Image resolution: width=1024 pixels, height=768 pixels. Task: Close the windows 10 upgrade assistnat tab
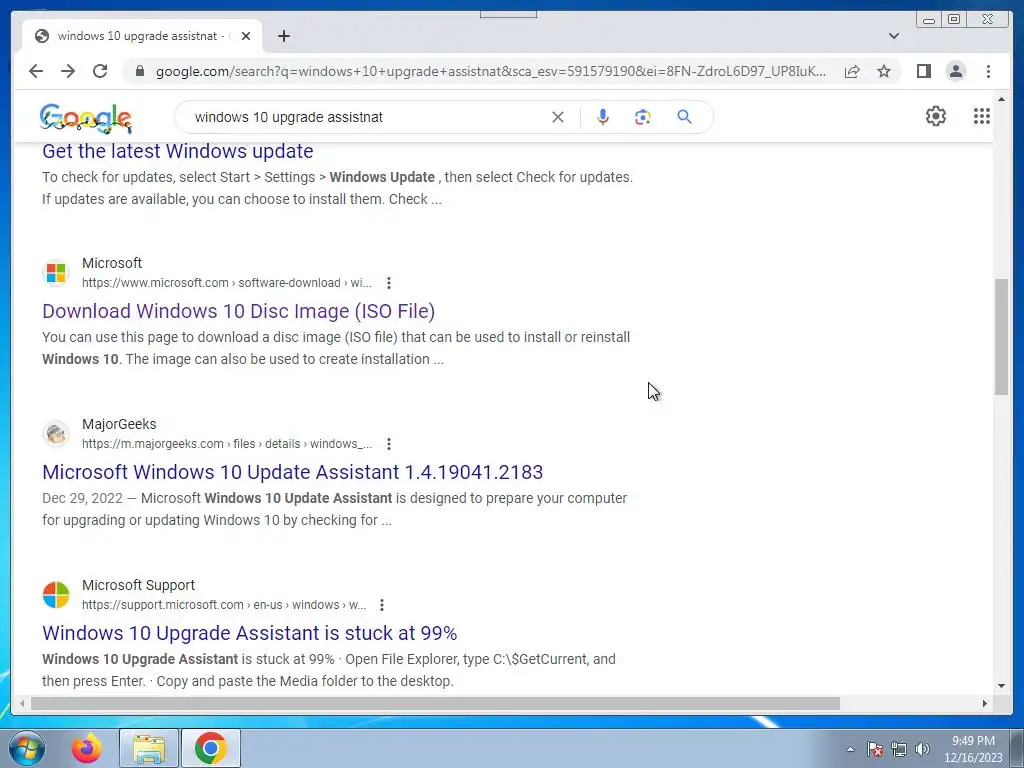[246, 36]
